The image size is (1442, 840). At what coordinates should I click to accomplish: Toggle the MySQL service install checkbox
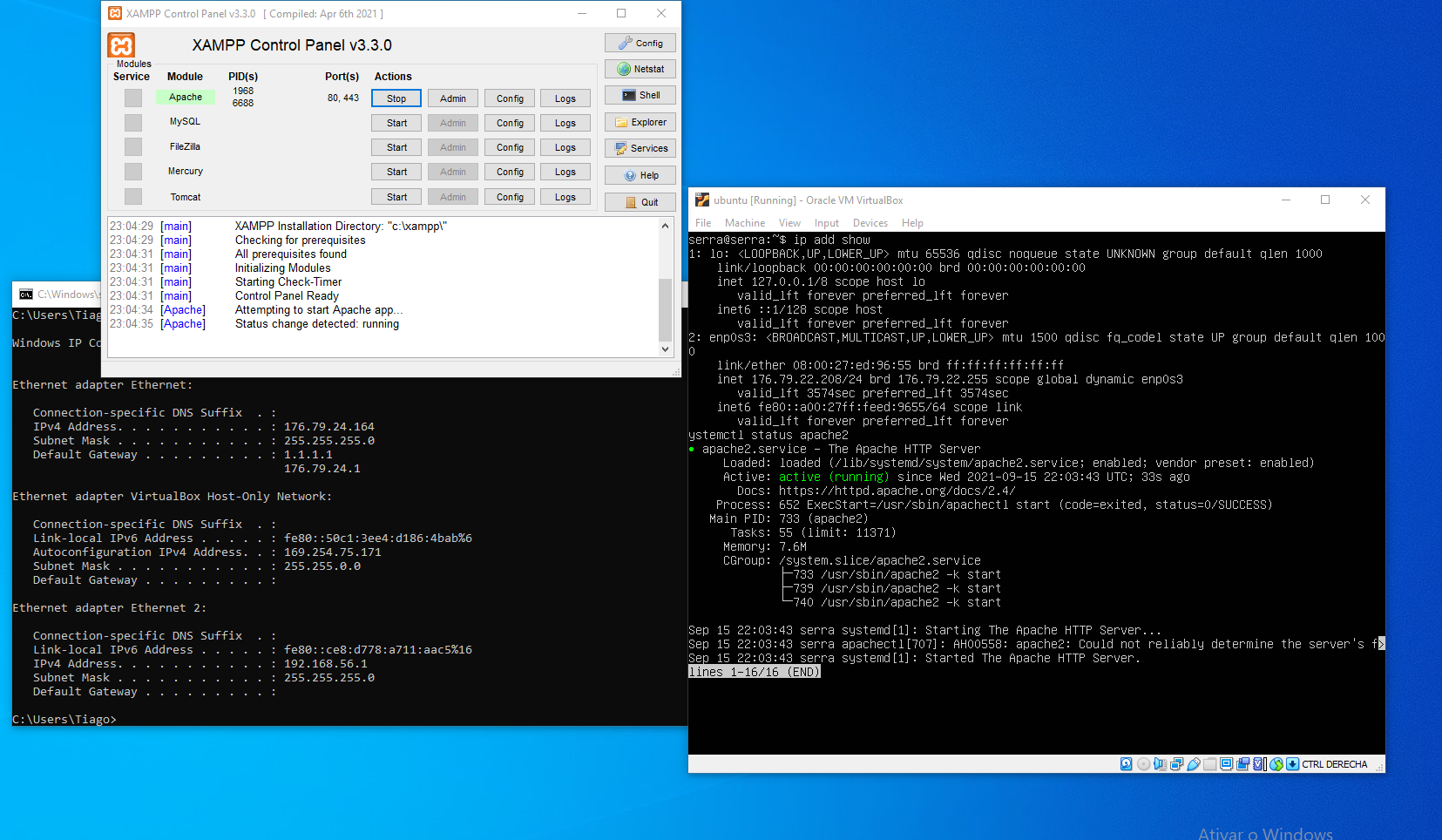coord(132,122)
